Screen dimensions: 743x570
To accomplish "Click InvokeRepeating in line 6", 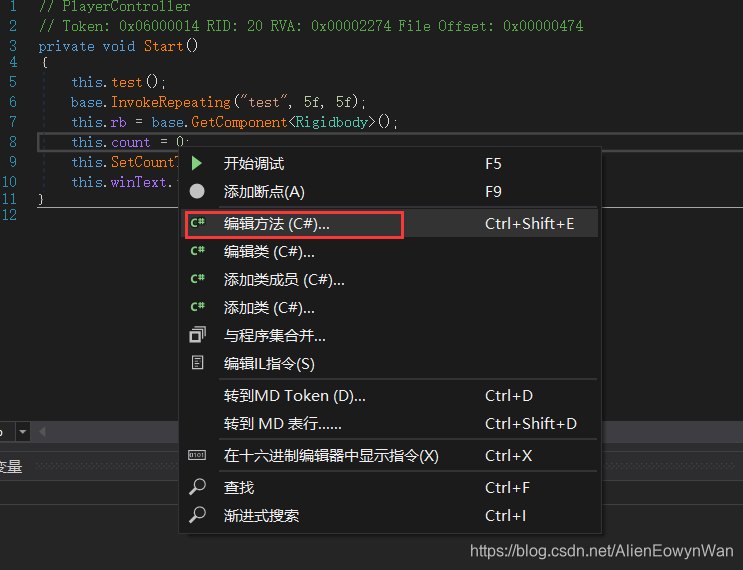I will pyautogui.click(x=171, y=102).
